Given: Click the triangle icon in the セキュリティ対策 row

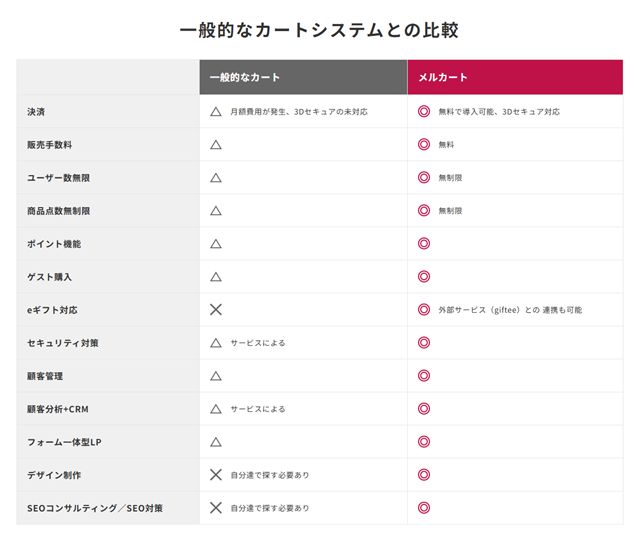Looking at the screenshot, I should coord(215,343).
